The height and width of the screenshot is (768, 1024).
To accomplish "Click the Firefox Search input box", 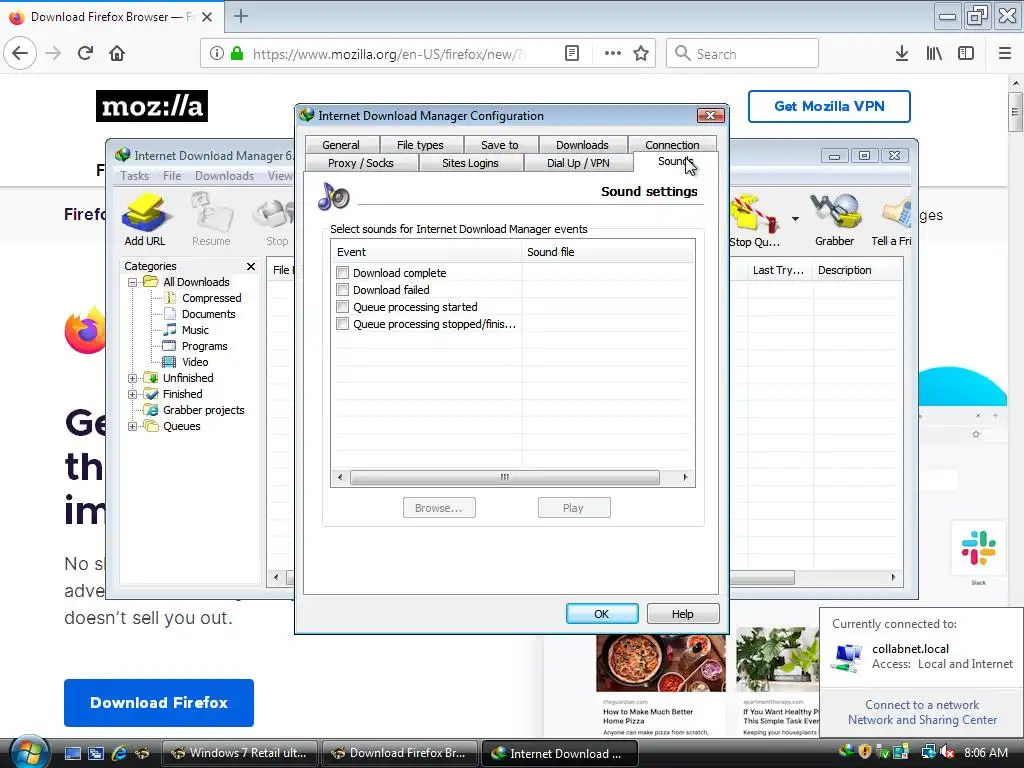I will tap(742, 54).
